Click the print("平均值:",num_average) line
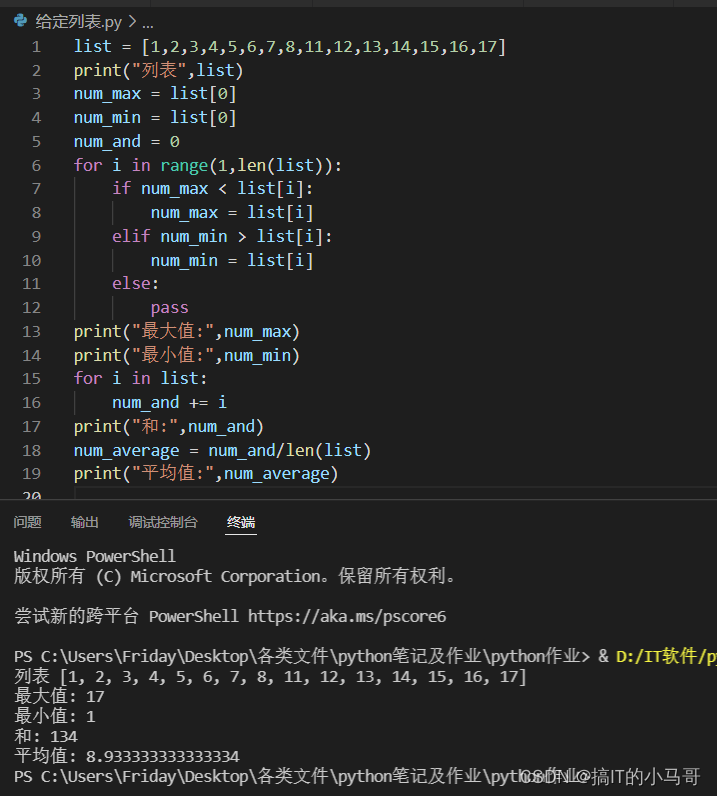The height and width of the screenshot is (796, 717). (x=206, y=474)
